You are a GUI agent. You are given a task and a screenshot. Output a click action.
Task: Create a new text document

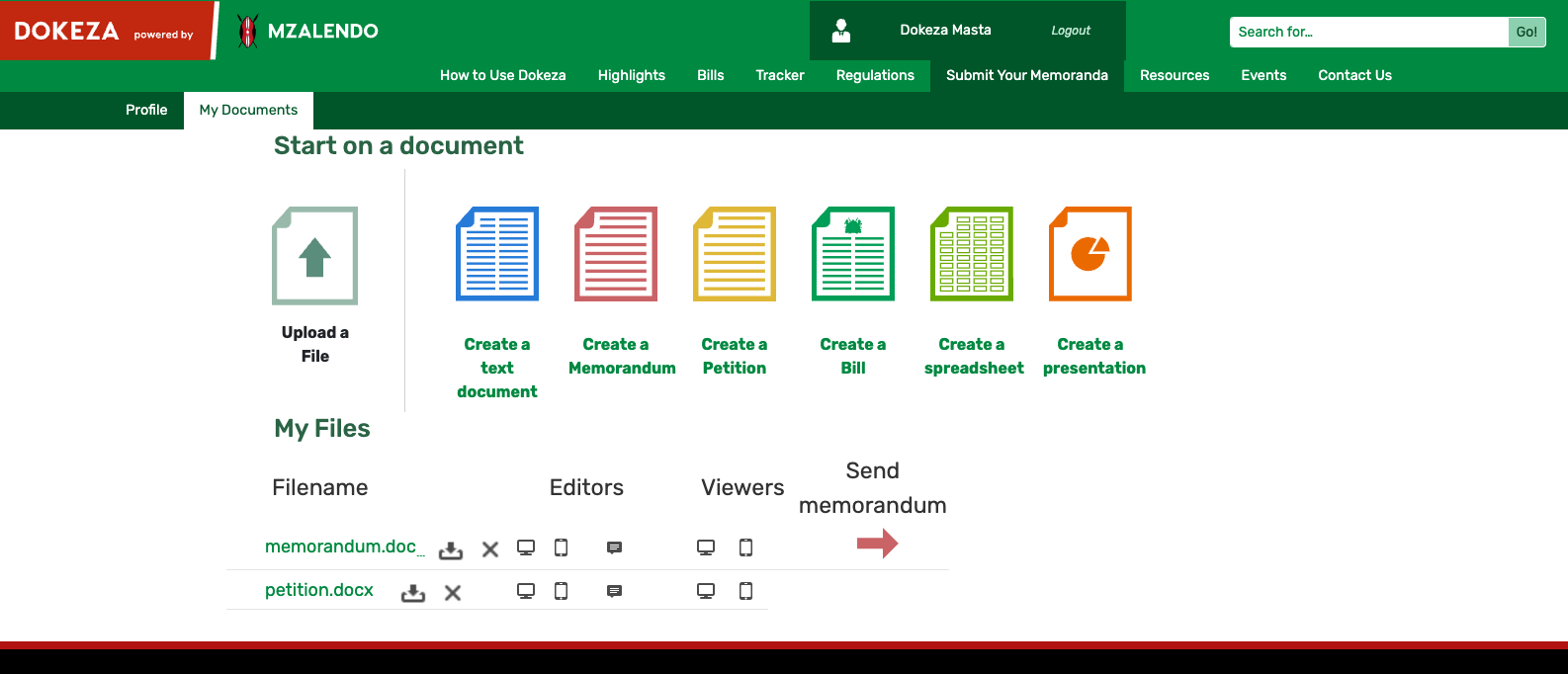(x=497, y=254)
